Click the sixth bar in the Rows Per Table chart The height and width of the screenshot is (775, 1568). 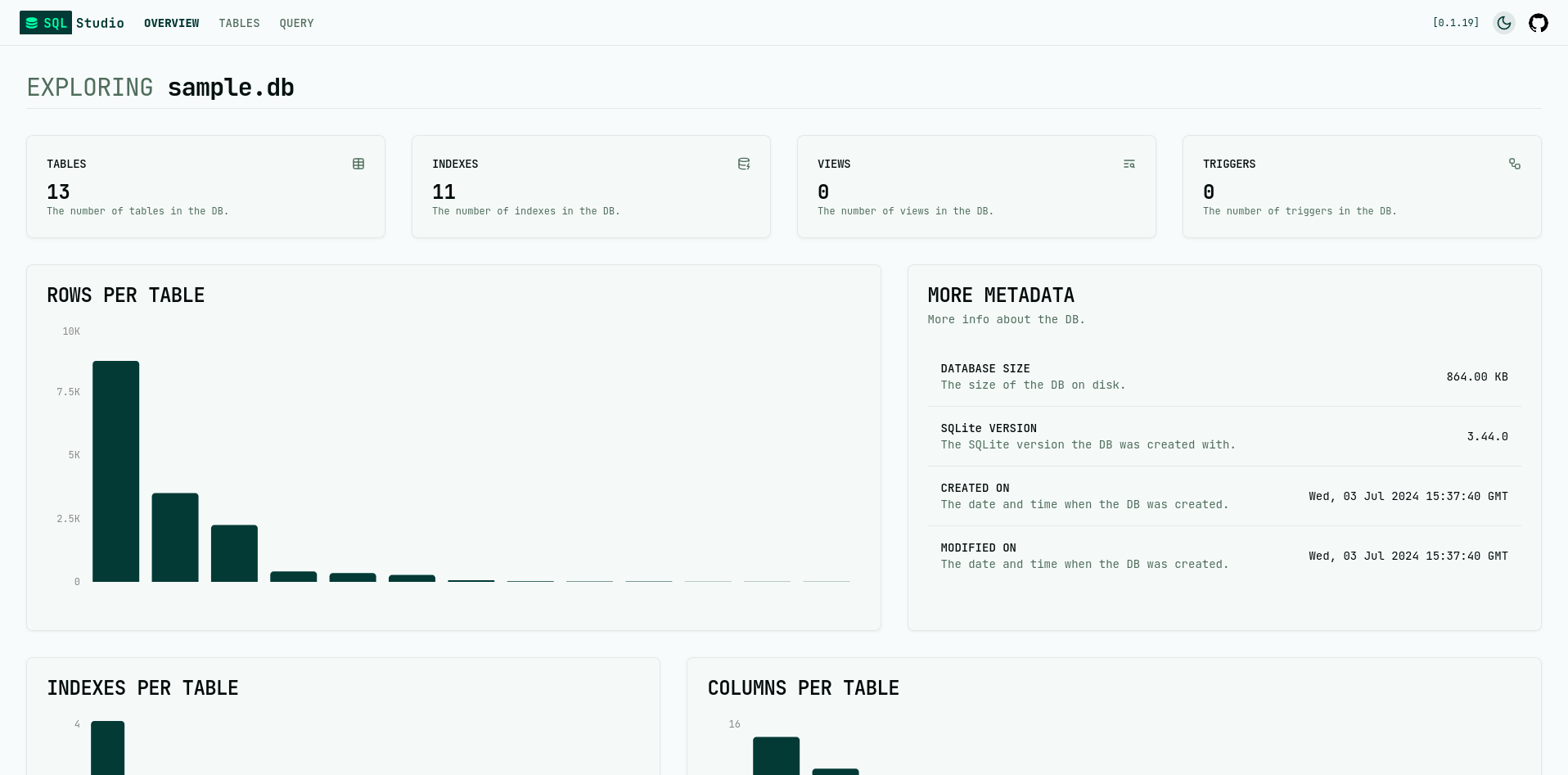(x=412, y=579)
